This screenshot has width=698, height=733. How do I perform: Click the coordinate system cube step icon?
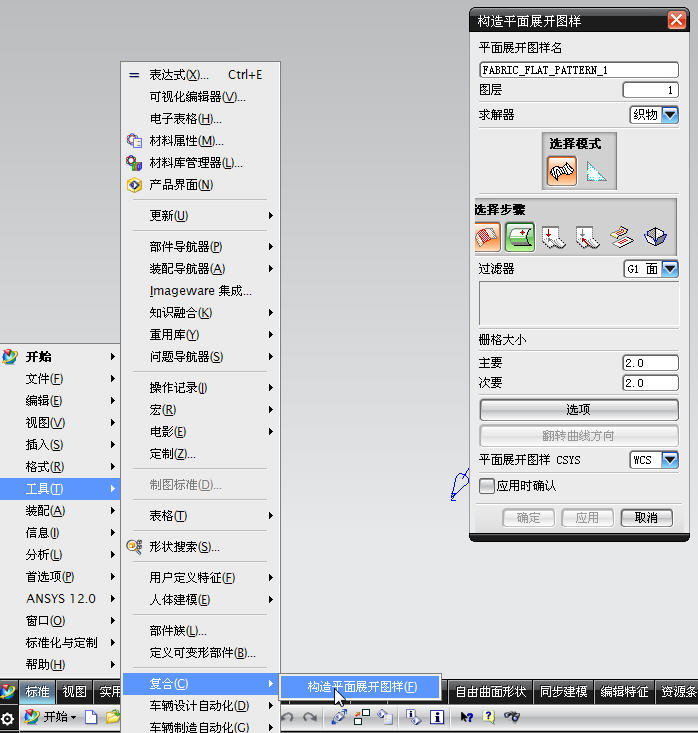[655, 237]
